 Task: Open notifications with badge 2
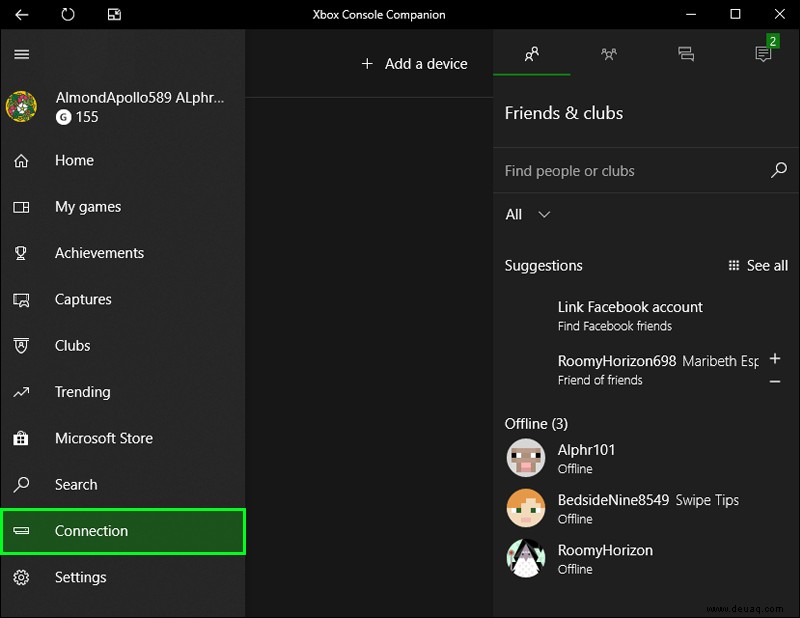tap(763, 53)
